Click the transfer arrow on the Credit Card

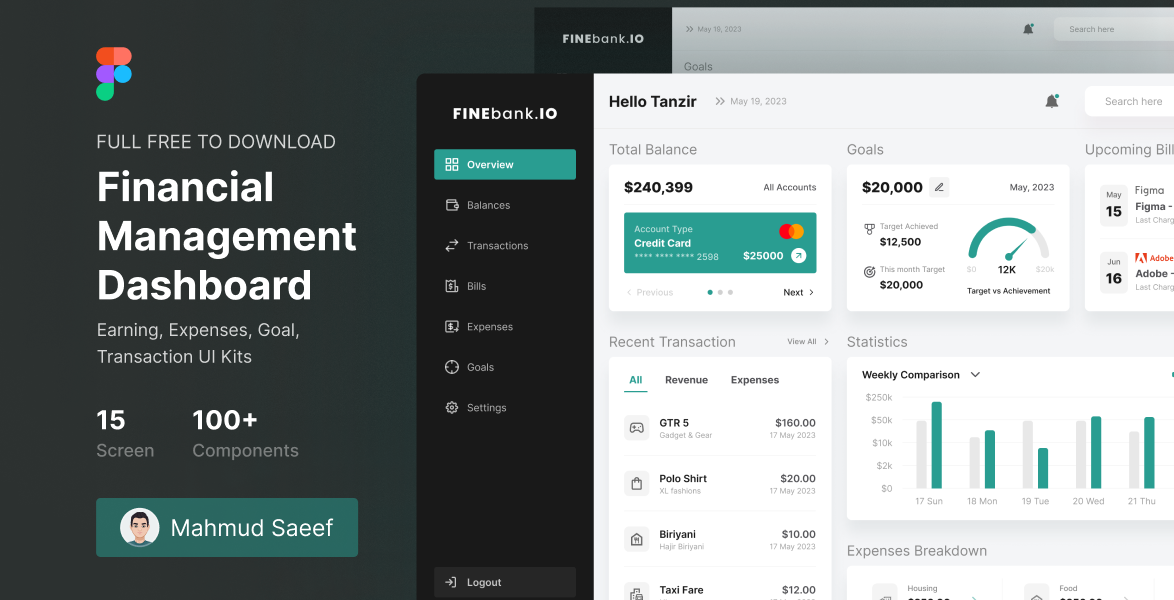[x=799, y=256]
